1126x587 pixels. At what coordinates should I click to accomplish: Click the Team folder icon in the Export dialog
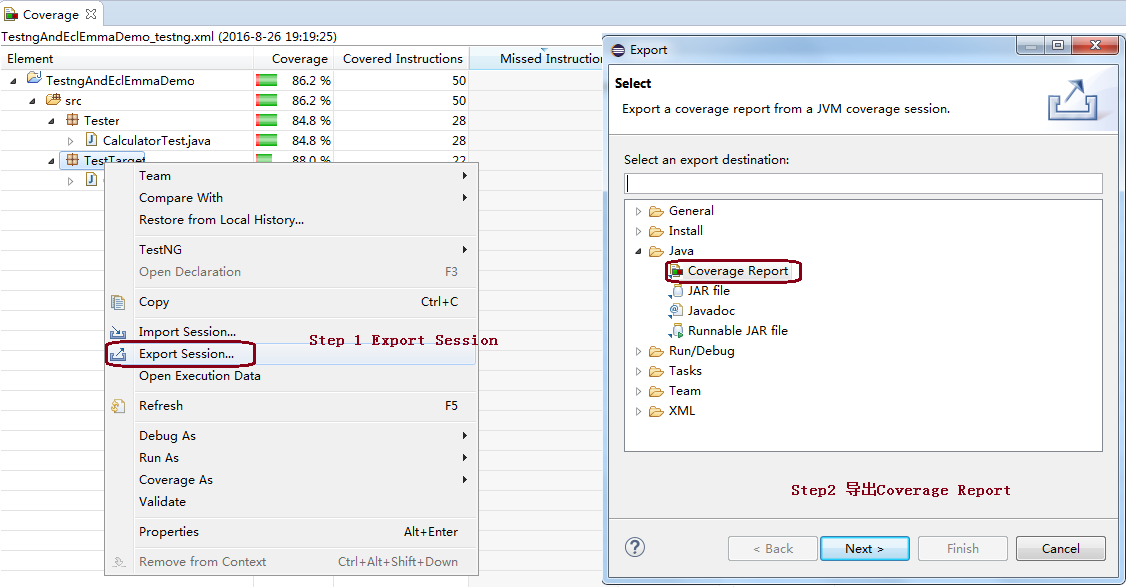pos(656,392)
